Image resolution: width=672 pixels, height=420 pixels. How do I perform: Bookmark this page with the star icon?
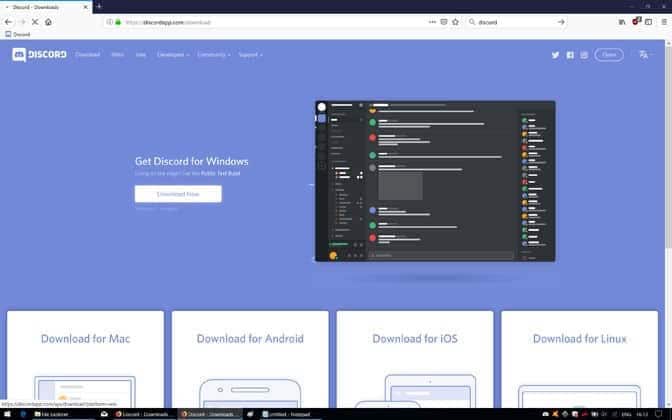(x=455, y=22)
